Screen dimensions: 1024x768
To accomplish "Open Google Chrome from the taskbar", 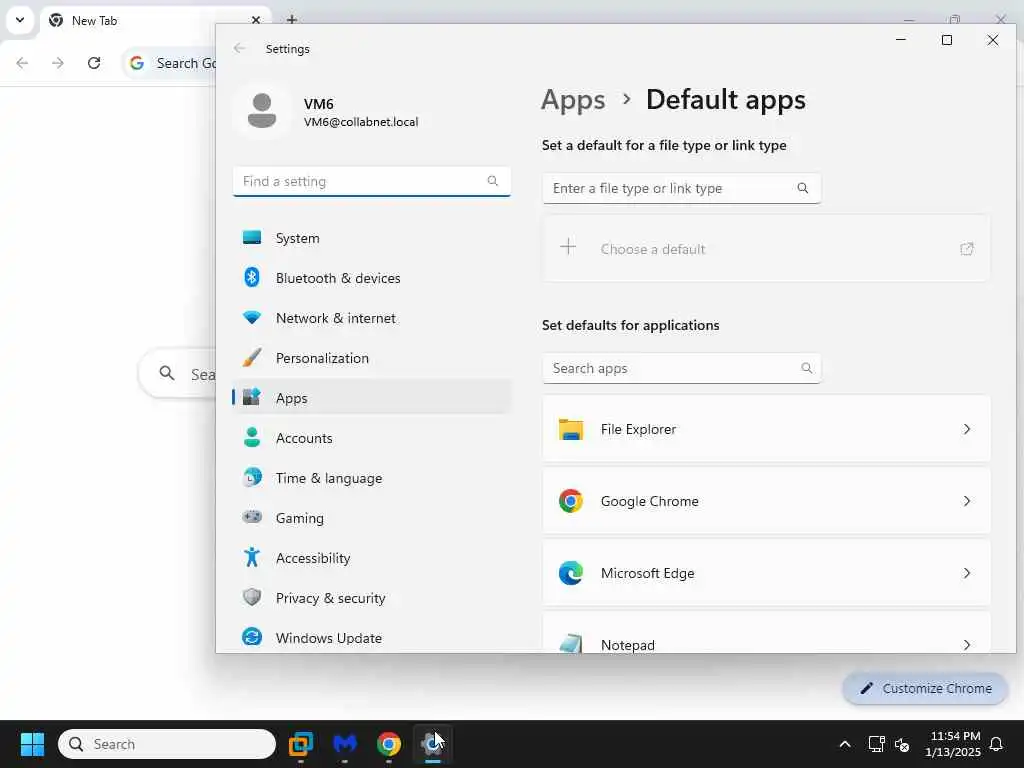I will (x=389, y=744).
